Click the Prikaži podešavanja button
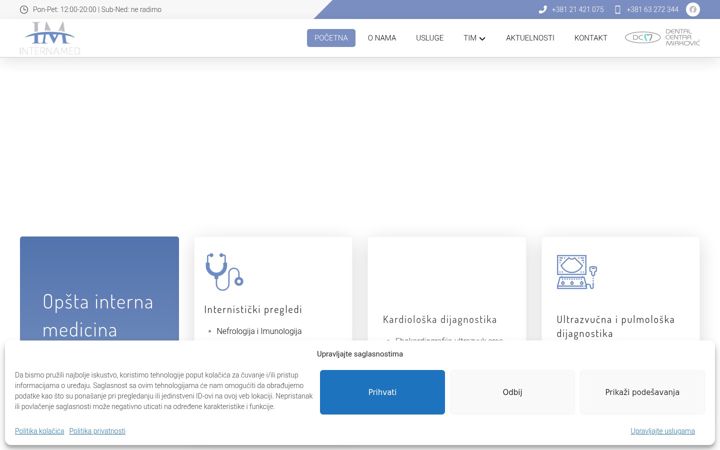This screenshot has height=450, width=720. 642,392
